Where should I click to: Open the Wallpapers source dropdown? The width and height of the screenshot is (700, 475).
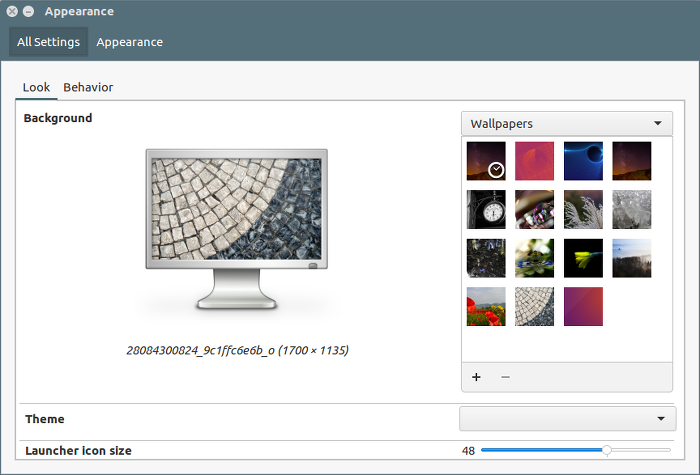[567, 124]
